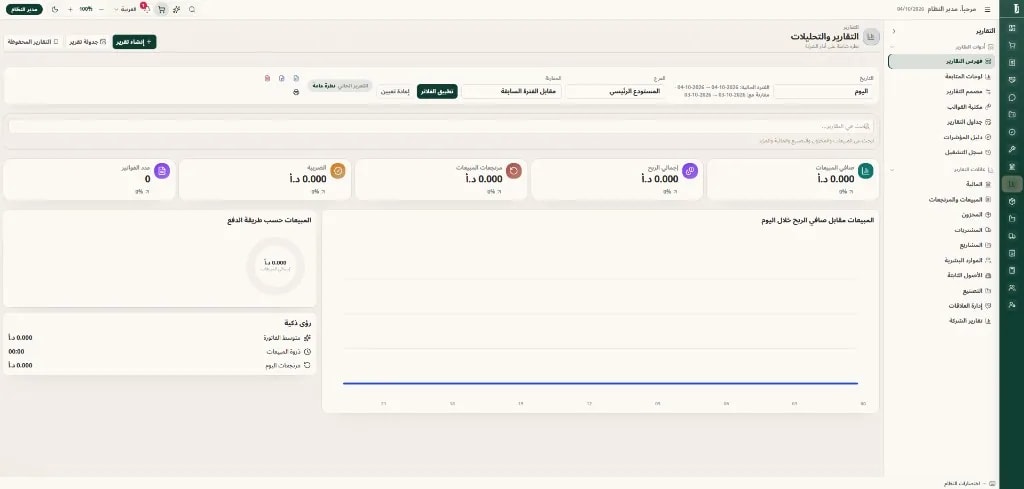
Task: Open the hamburger menu in the top bar
Action: click(987, 10)
